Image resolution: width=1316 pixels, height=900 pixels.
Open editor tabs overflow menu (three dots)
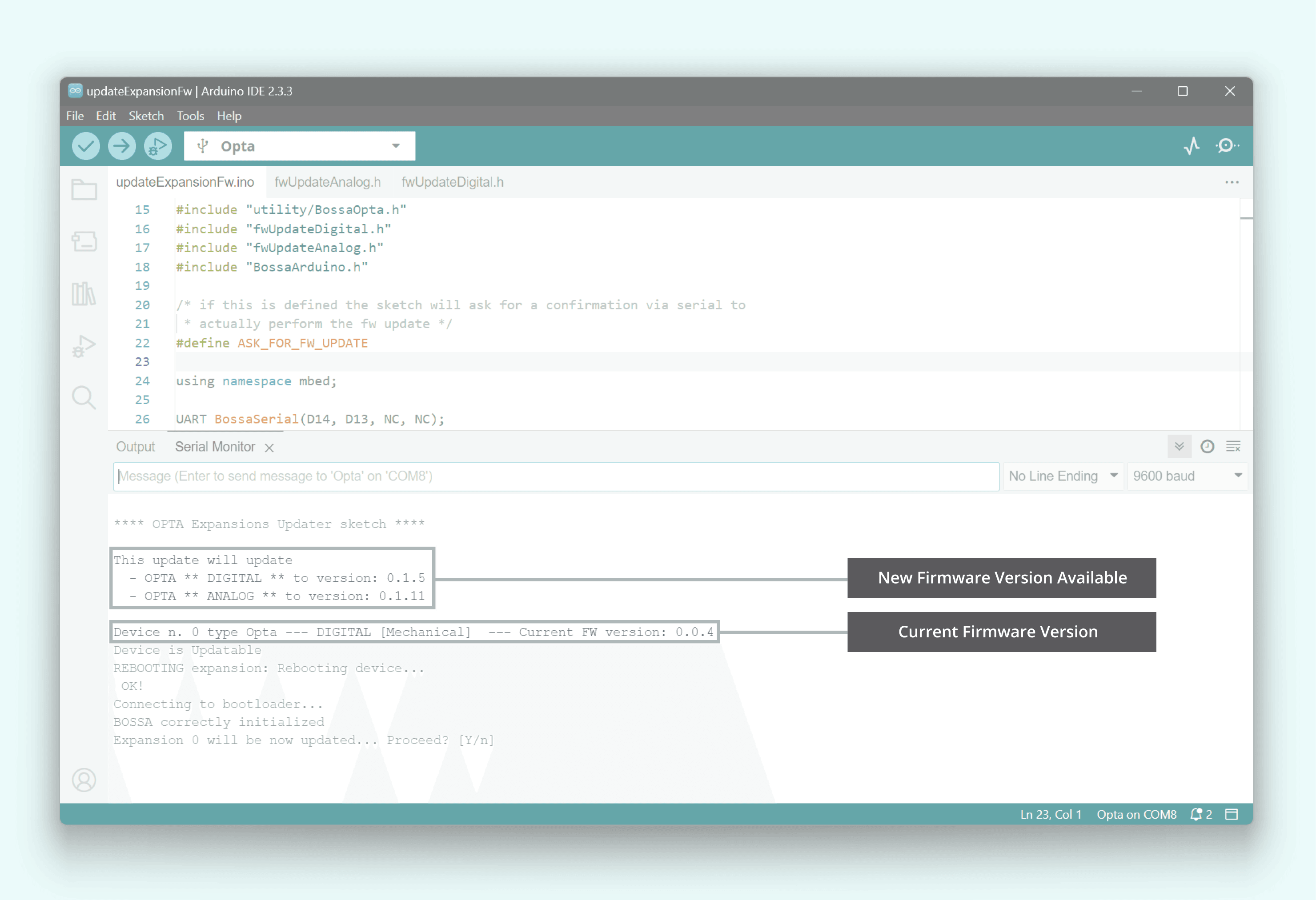[x=1232, y=182]
